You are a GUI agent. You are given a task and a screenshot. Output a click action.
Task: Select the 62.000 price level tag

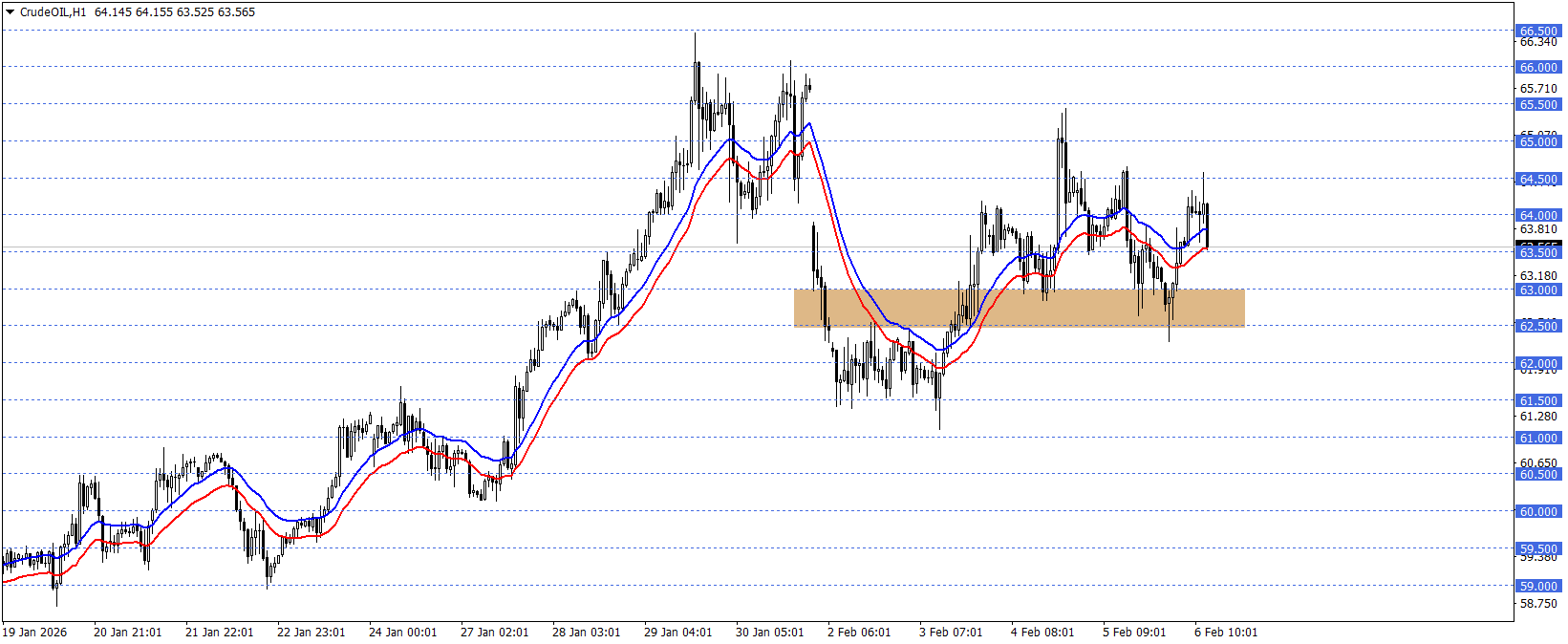coord(1538,363)
